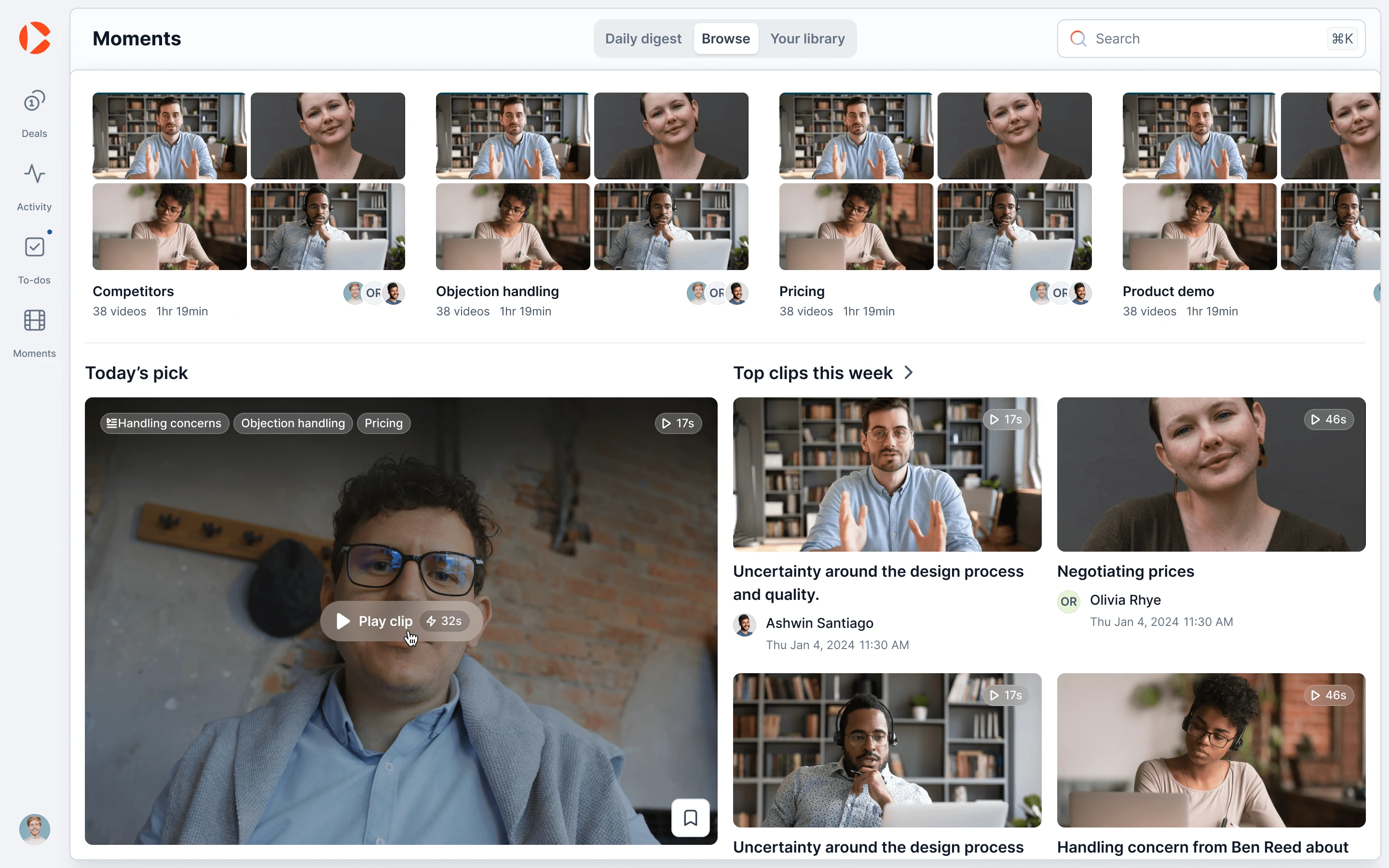The image size is (1389, 868).
Task: Open the Objection handling collection title
Action: 497,292
